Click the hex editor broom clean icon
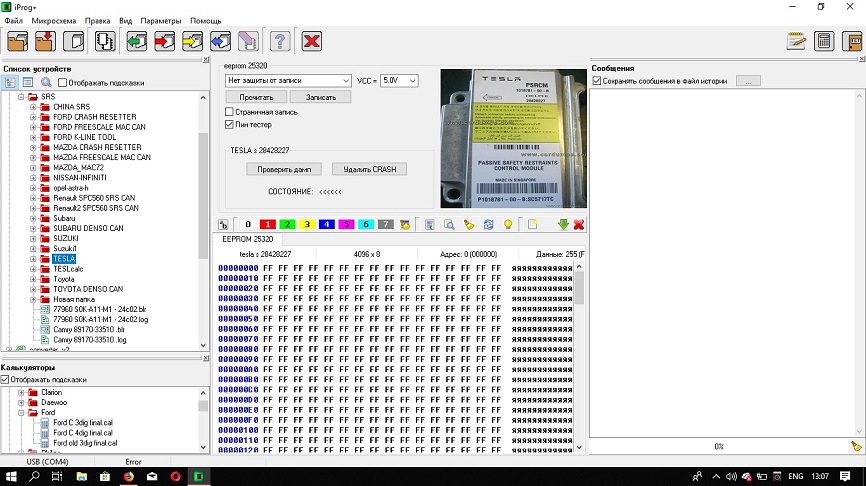This screenshot has height=486, width=866. (x=469, y=224)
